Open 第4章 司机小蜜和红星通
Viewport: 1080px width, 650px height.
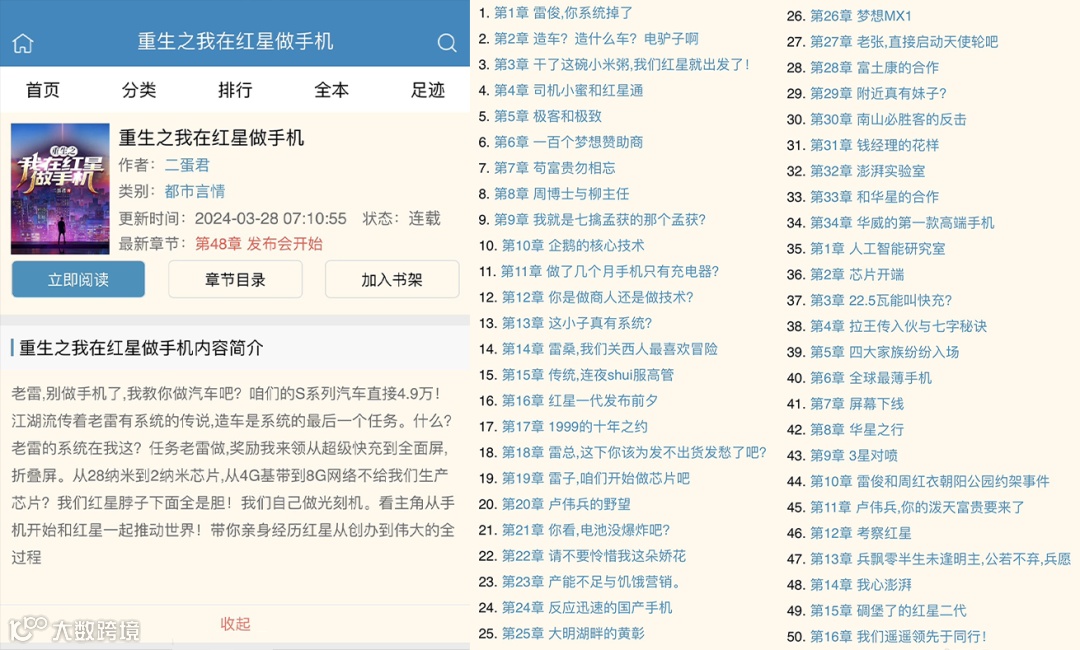tap(569, 90)
